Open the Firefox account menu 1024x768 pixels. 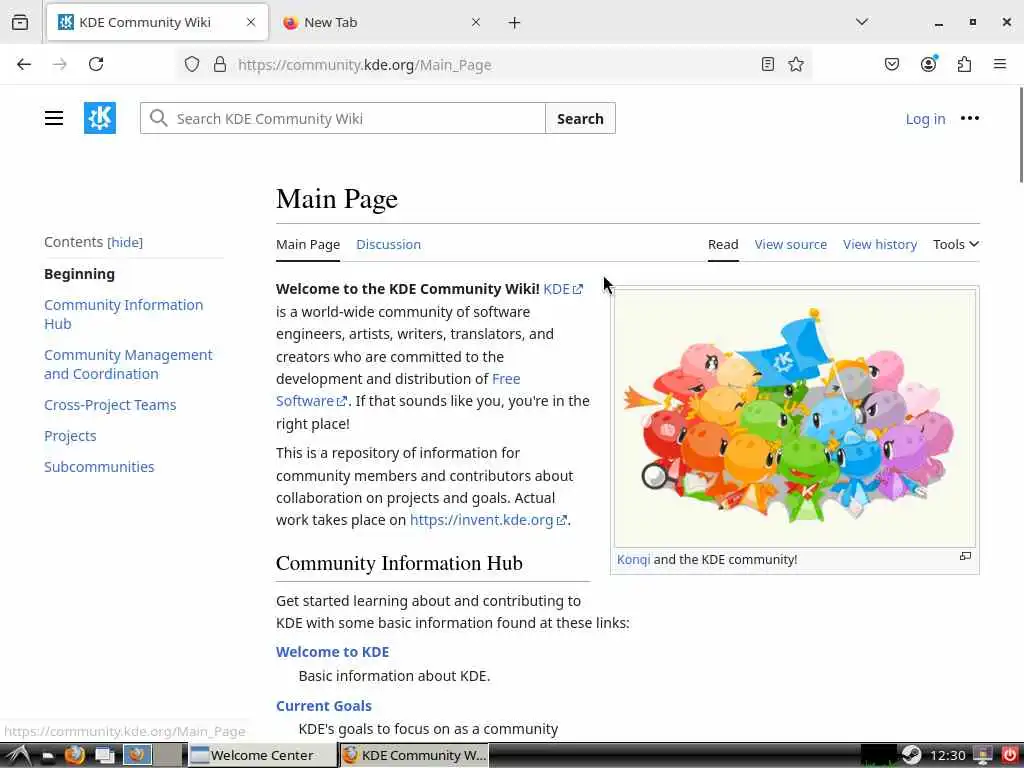928,64
